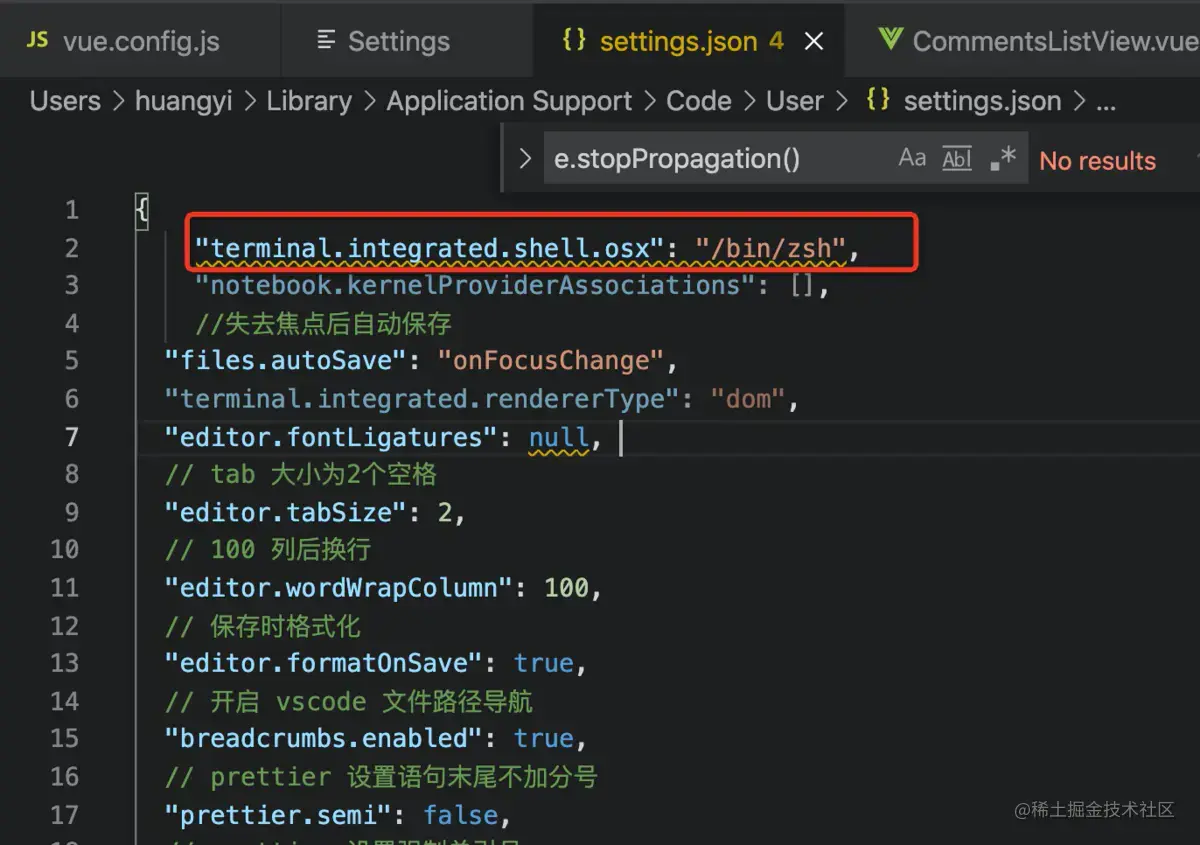Expand the replace field in find widget

click(524, 159)
